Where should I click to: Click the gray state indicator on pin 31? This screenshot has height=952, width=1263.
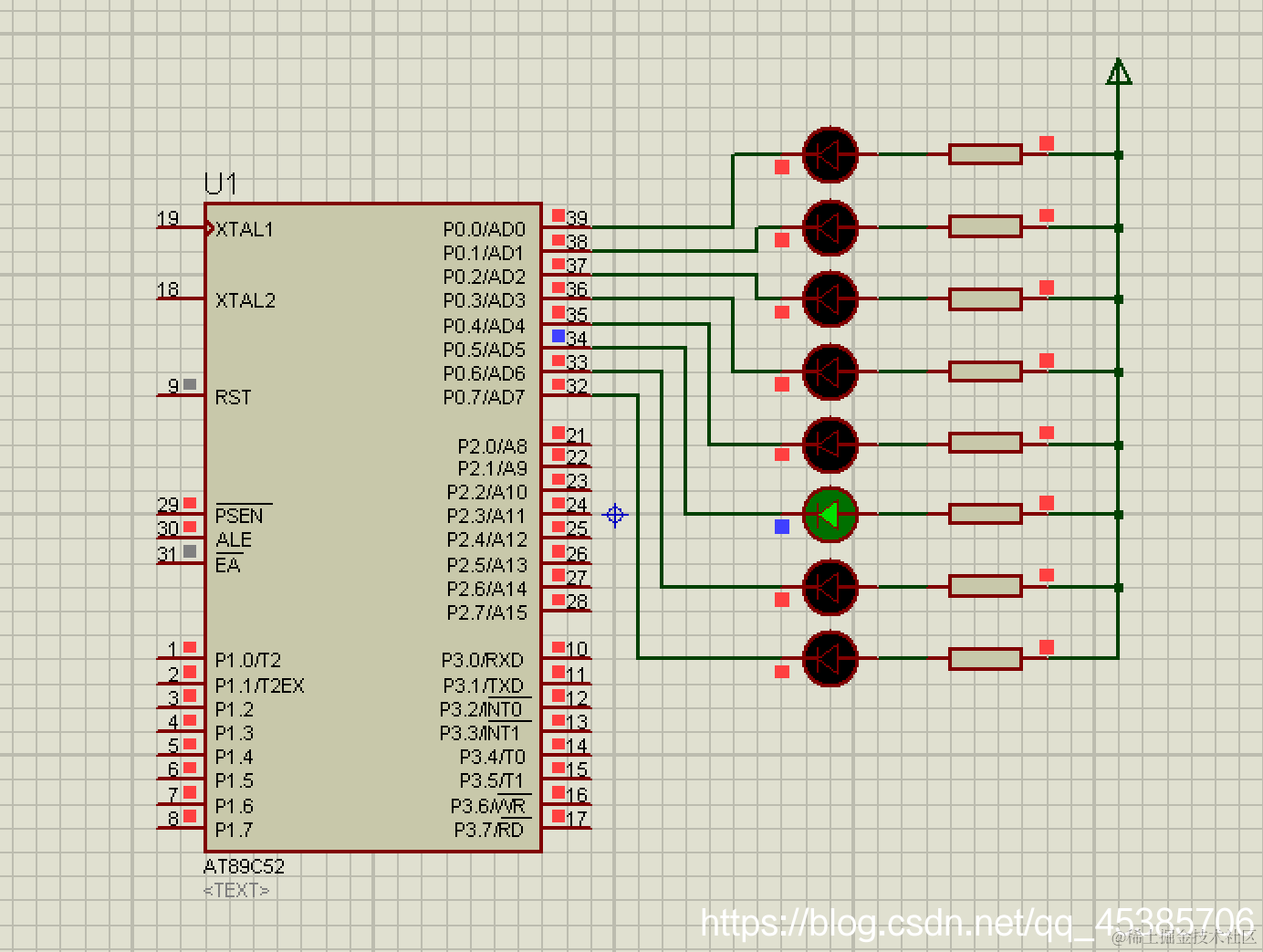[190, 551]
